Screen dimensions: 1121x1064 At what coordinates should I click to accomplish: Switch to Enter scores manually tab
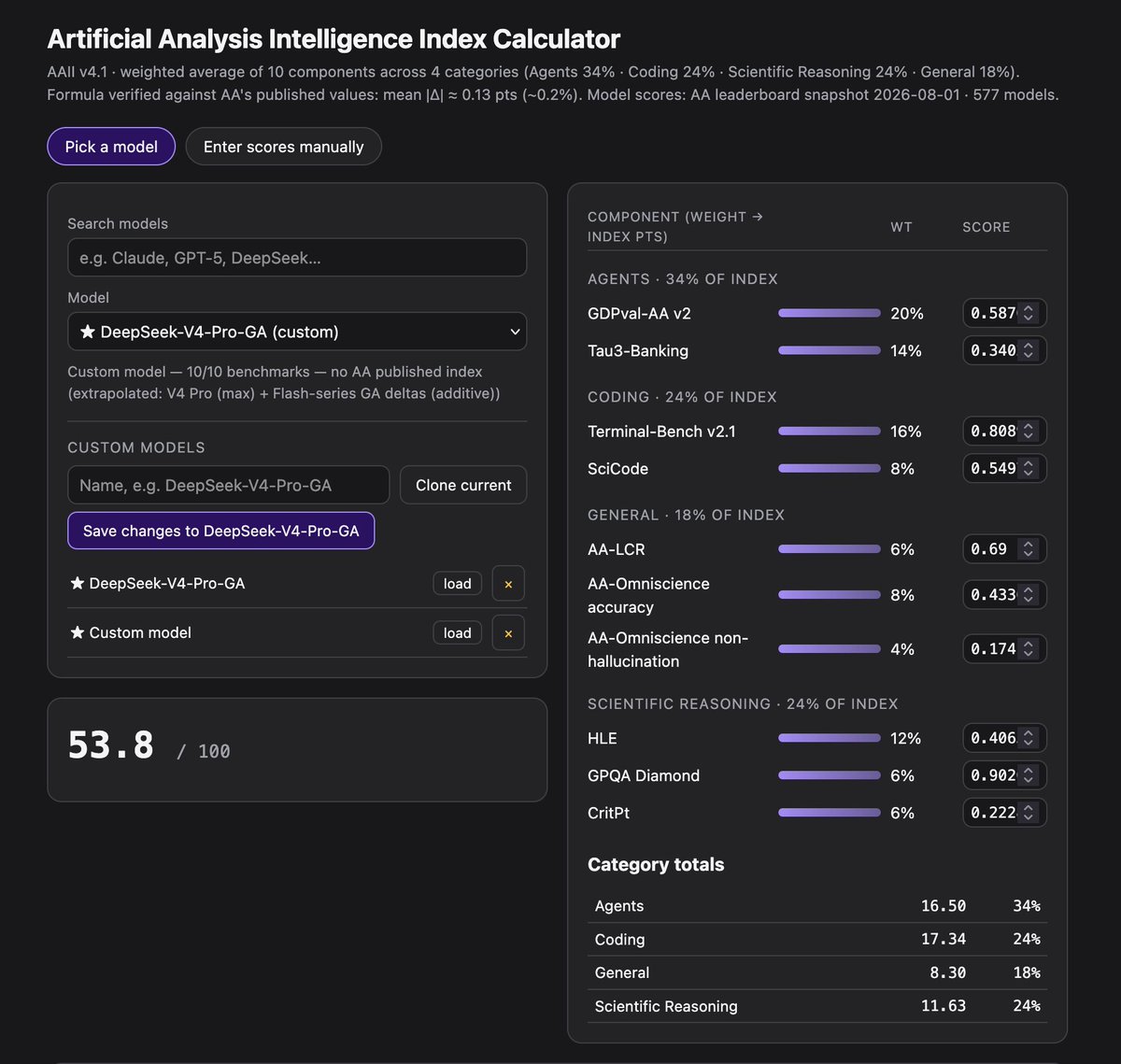[283, 147]
